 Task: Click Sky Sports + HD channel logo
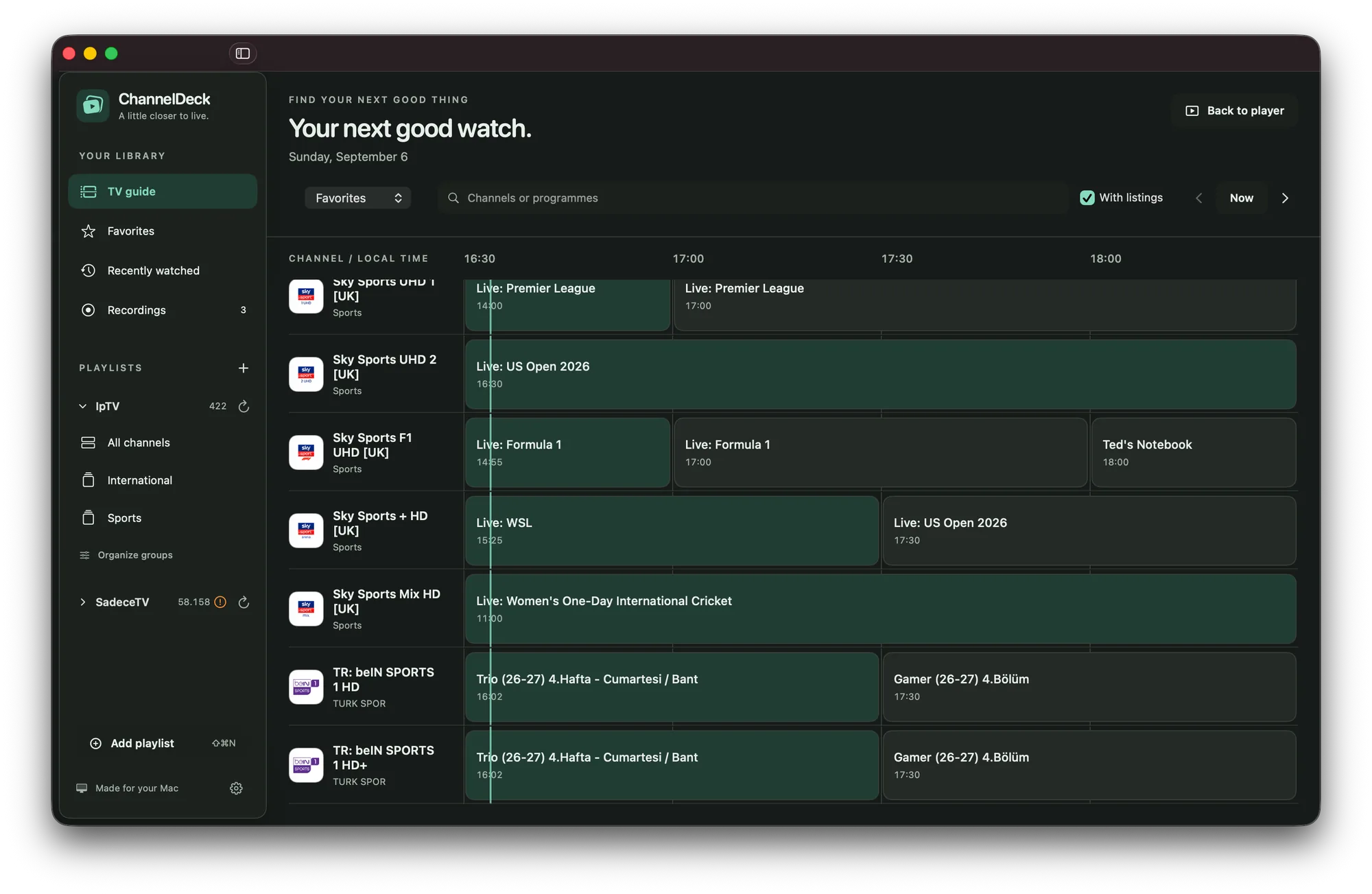pyautogui.click(x=306, y=531)
